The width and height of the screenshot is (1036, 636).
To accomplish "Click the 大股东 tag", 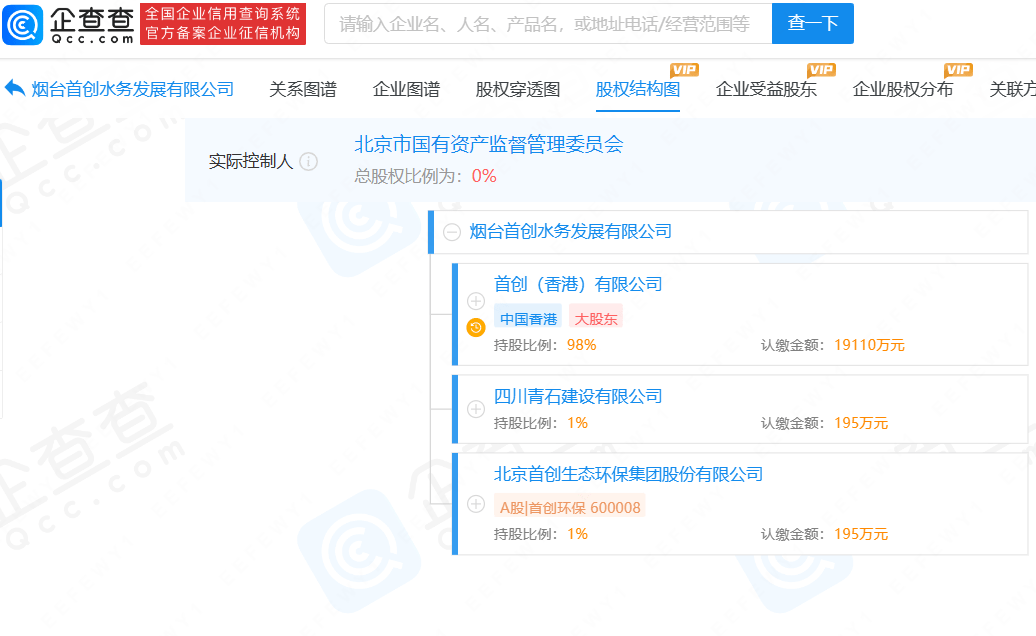I will click(596, 318).
